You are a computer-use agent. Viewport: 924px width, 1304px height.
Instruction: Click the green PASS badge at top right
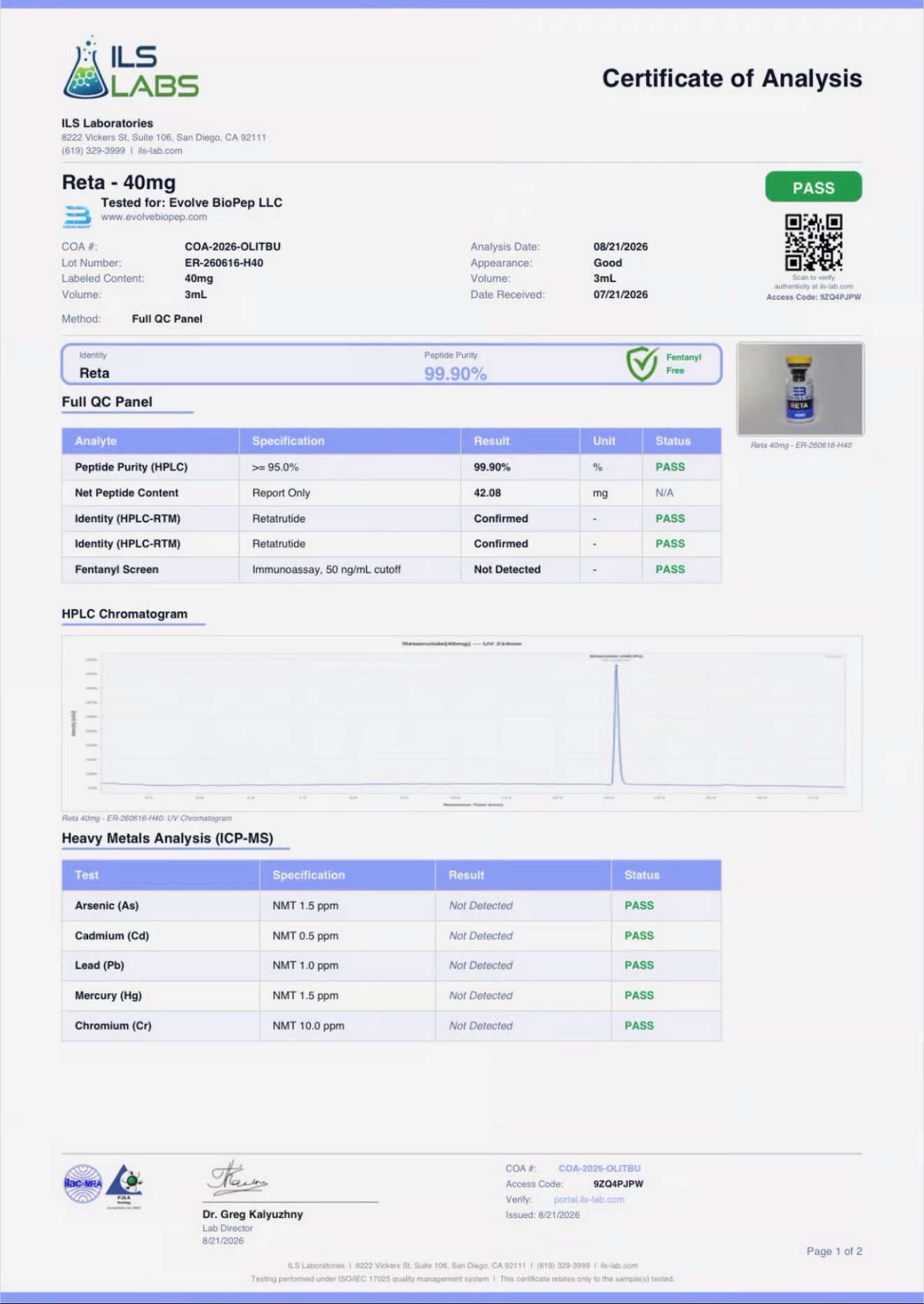coord(813,188)
